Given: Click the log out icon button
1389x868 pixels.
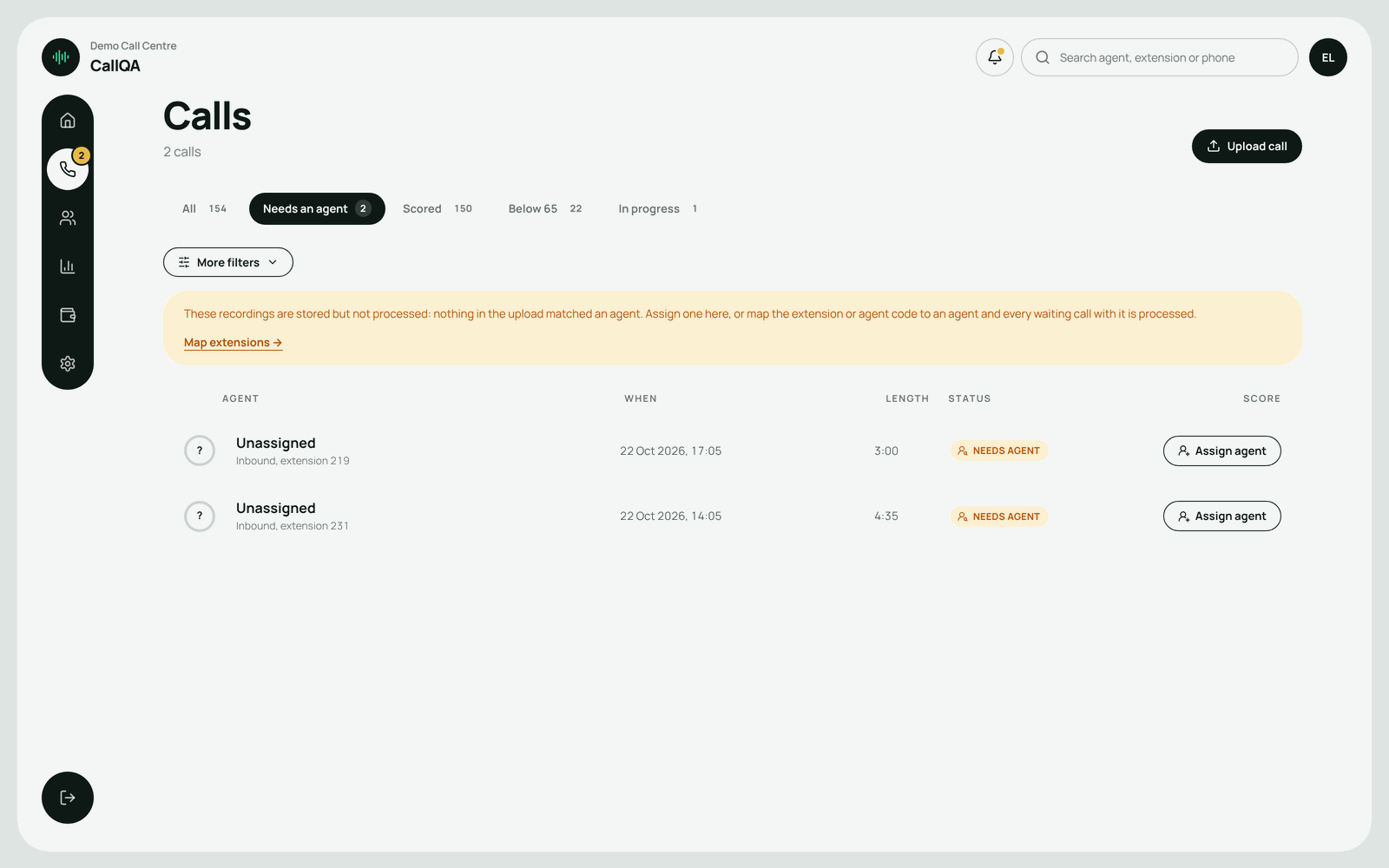Looking at the screenshot, I should 68,798.
